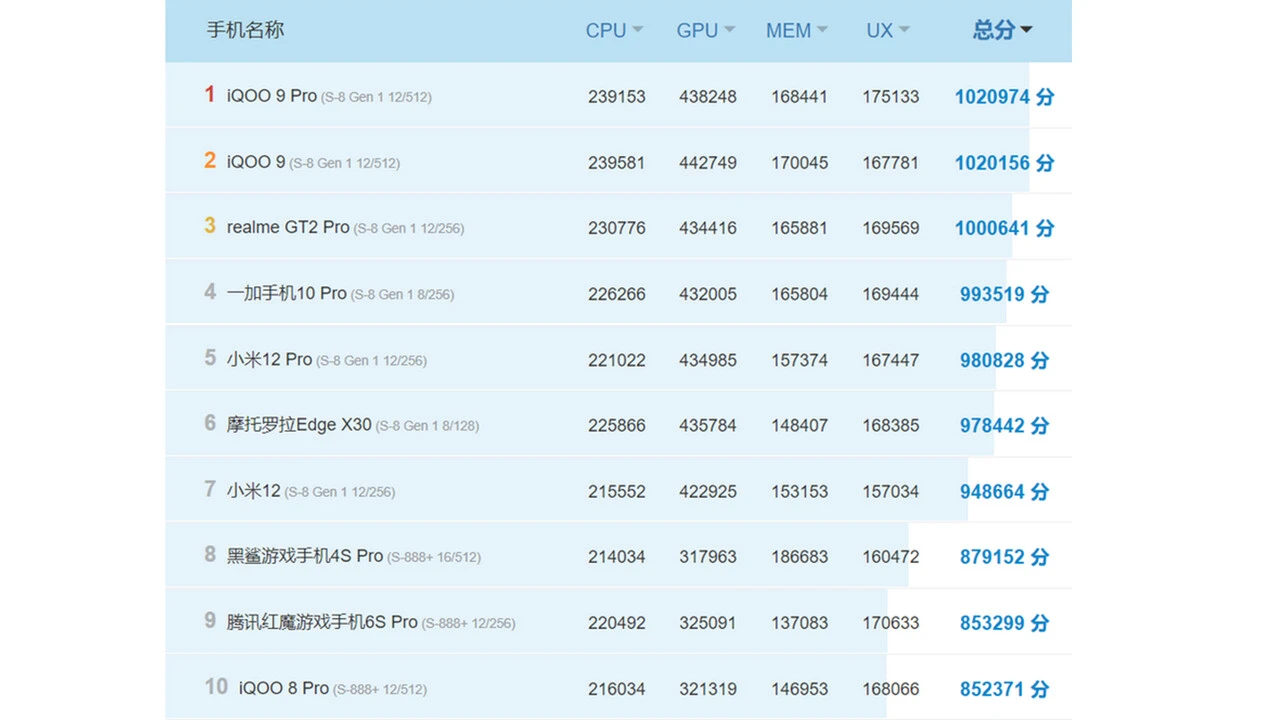The width and height of the screenshot is (1280, 720).
Task: Click the 总分 total score sort arrow
Action: (1026, 30)
